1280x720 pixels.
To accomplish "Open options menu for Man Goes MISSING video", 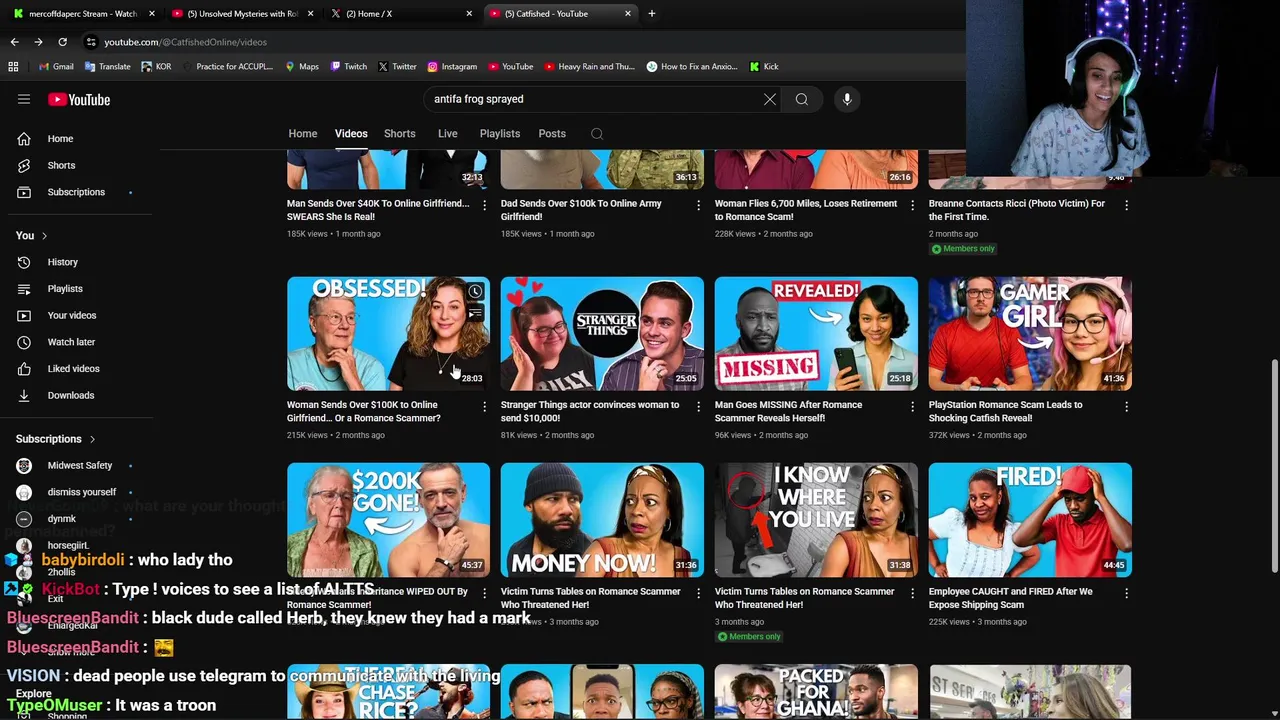I will (912, 407).
